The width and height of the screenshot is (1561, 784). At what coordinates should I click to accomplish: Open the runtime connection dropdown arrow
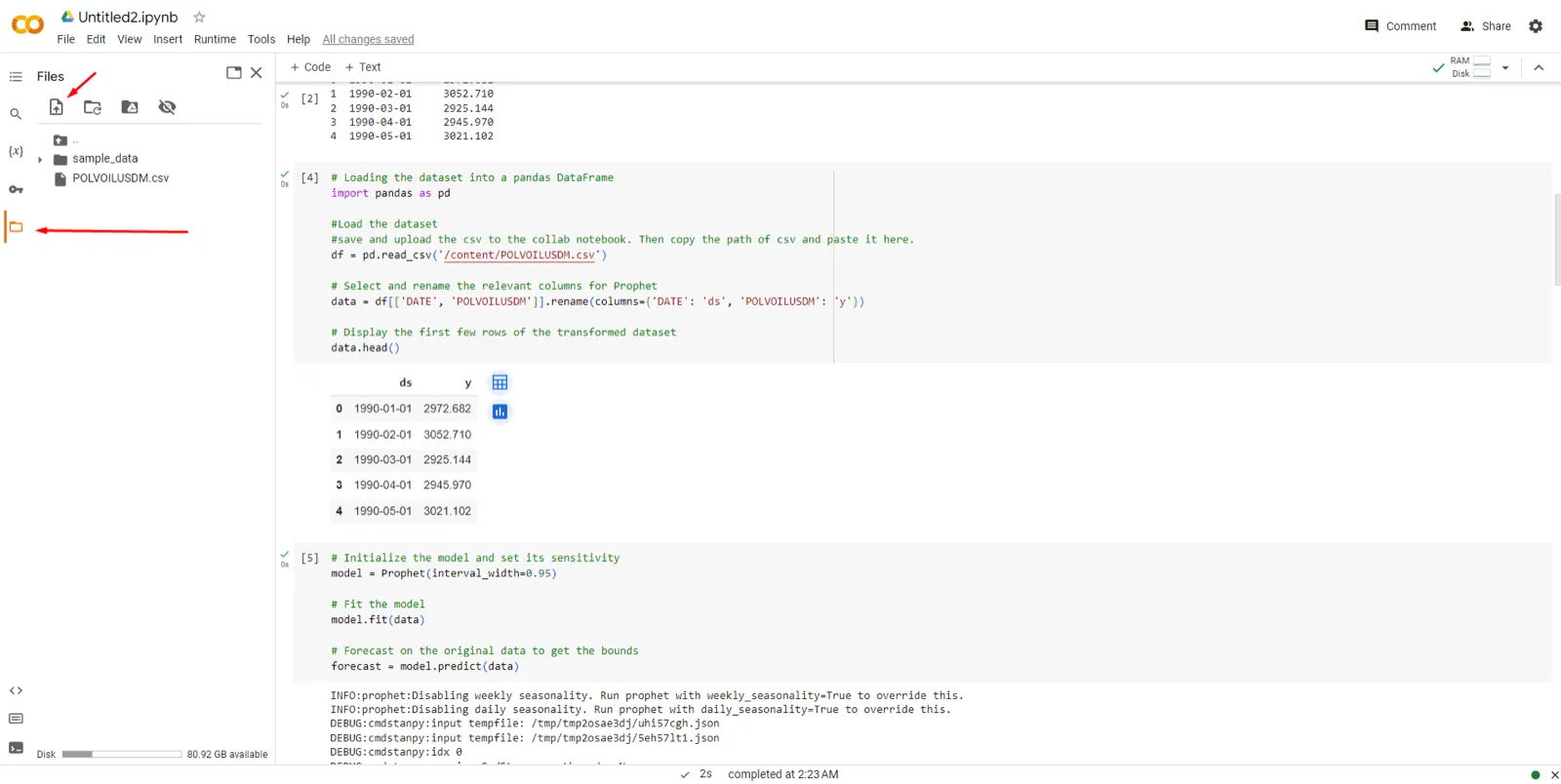pos(1505,67)
